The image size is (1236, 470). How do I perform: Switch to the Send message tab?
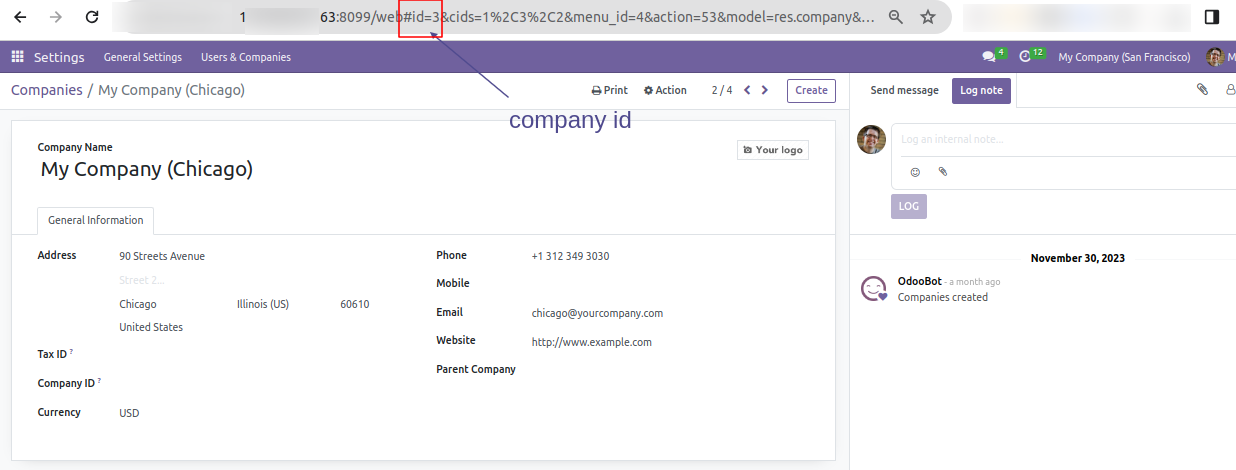[x=904, y=90]
